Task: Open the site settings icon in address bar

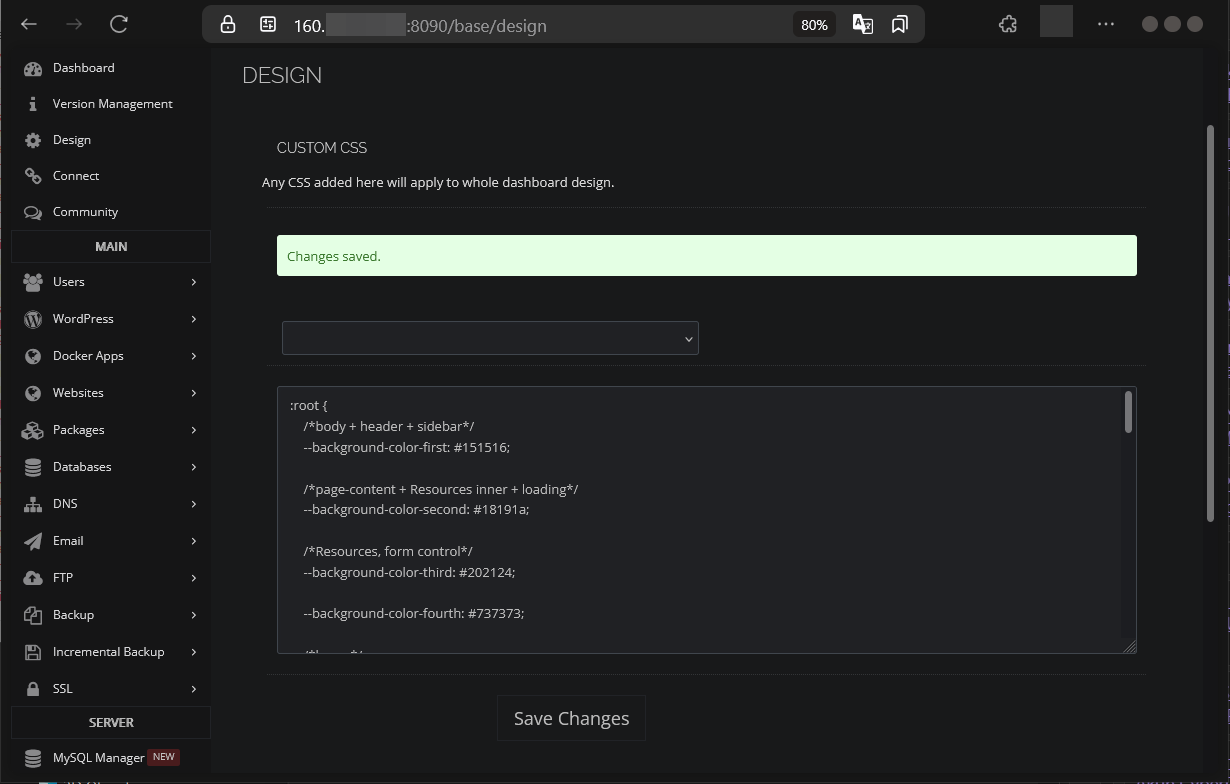Action: [x=267, y=24]
